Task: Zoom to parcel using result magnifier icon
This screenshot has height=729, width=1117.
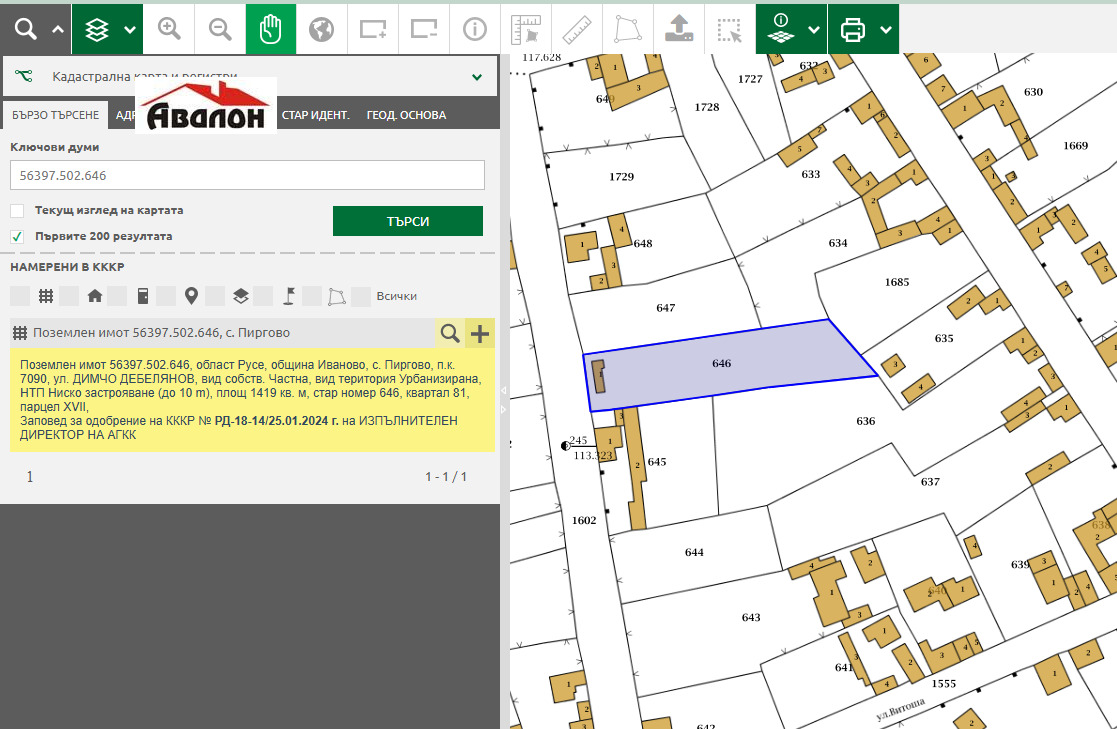Action: (x=450, y=333)
